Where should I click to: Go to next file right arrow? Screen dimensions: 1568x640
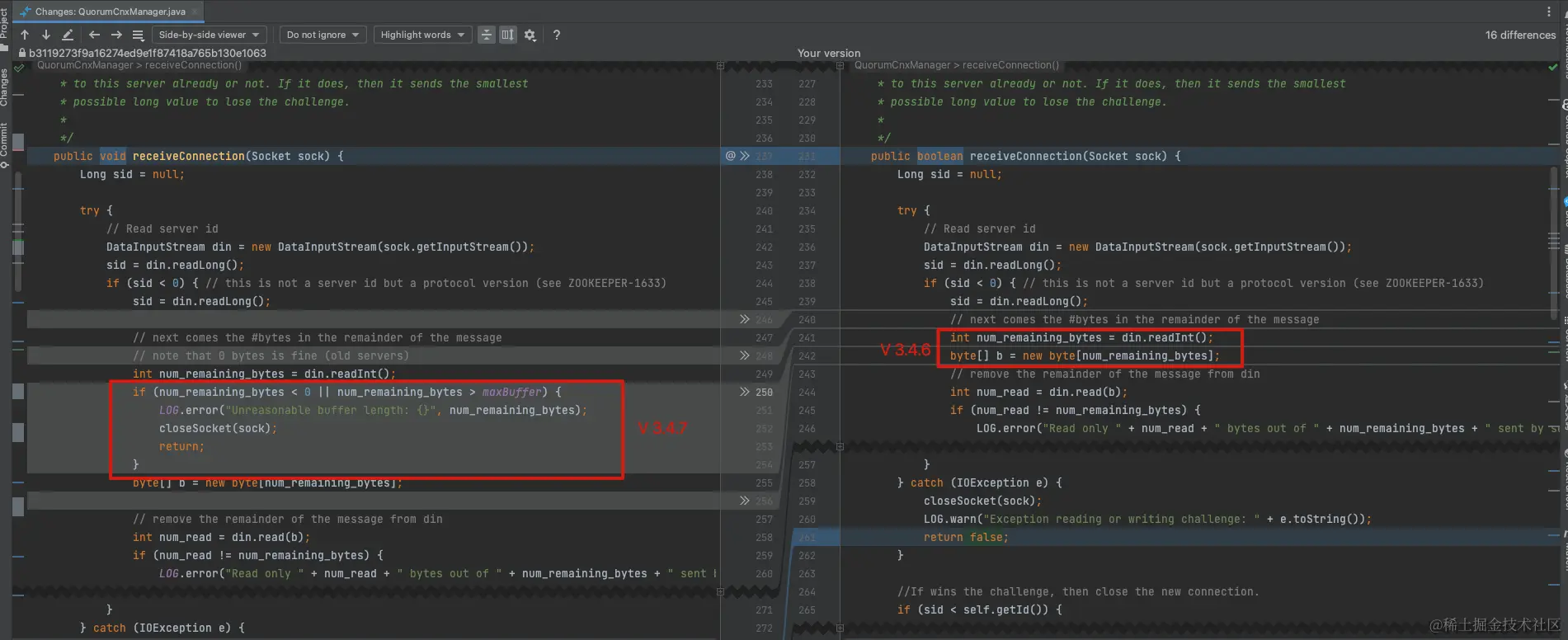[x=116, y=35]
